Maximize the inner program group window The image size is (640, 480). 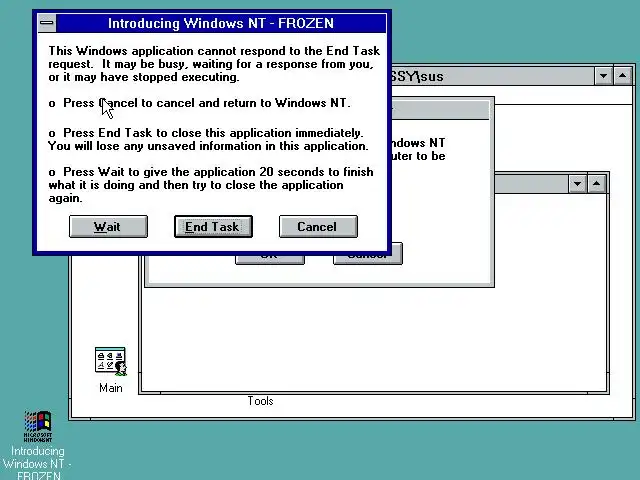tap(596, 184)
